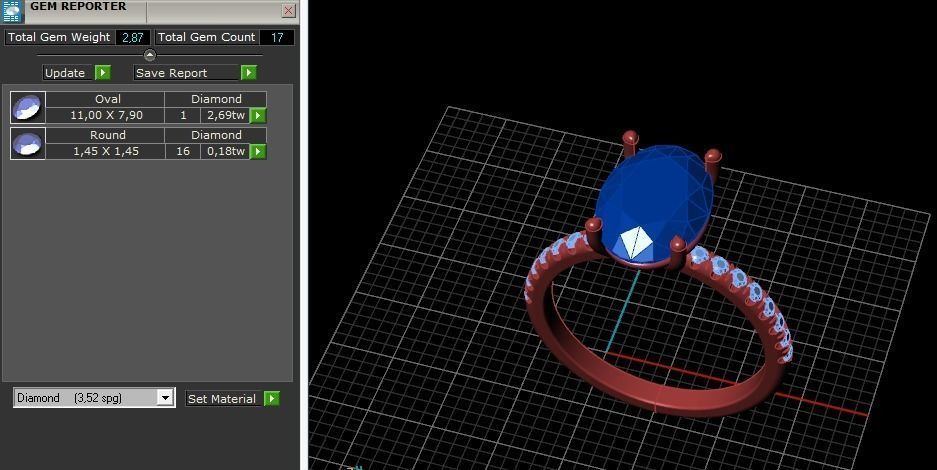This screenshot has height=470, width=937.
Task: Click the '16' gem count cell
Action: 183,151
